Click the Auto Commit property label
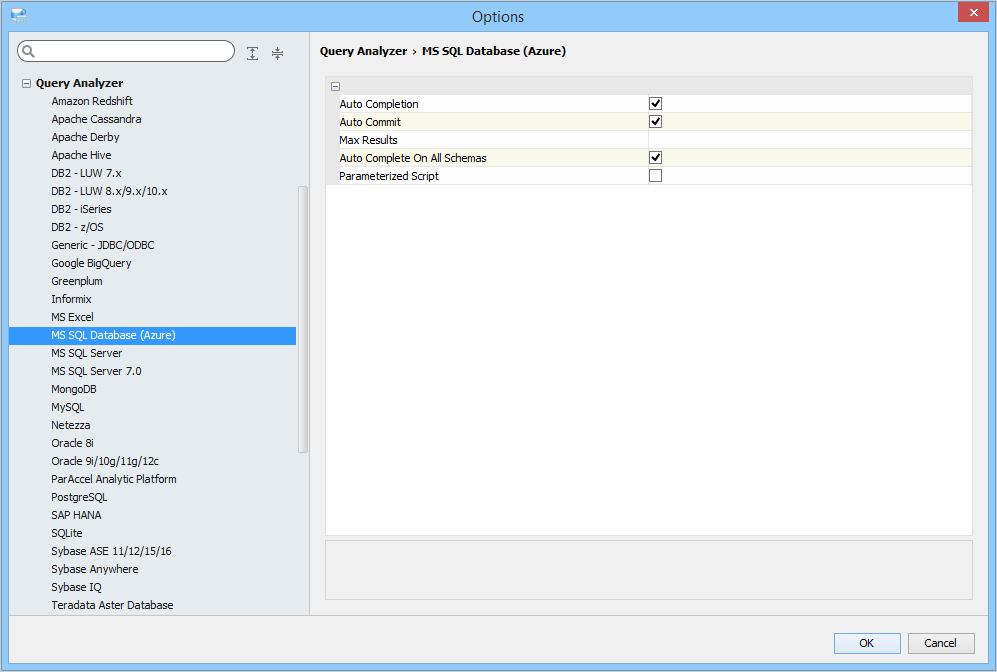997x672 pixels. tap(370, 122)
